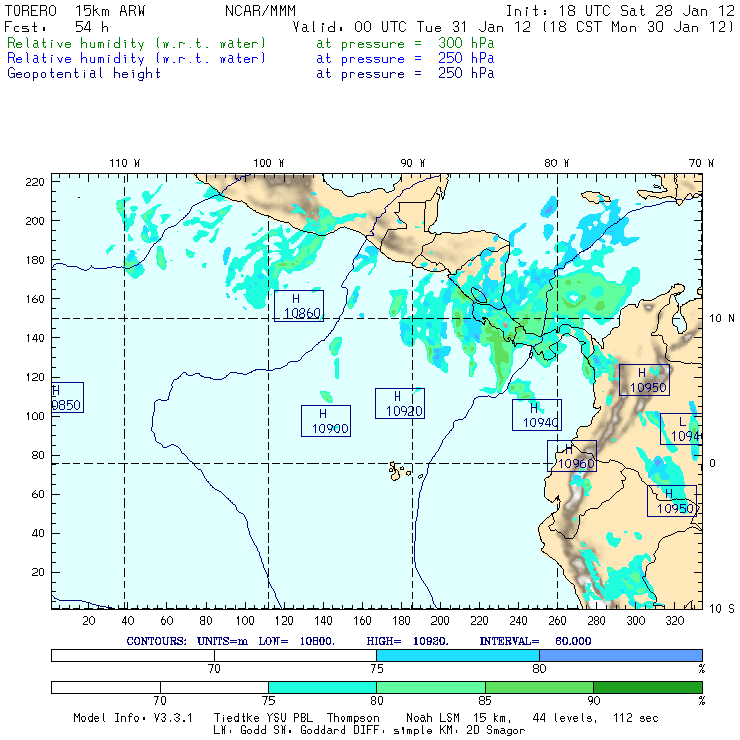Click the "70 W" longitude label
Screen dimensions: 740x740
click(x=701, y=163)
